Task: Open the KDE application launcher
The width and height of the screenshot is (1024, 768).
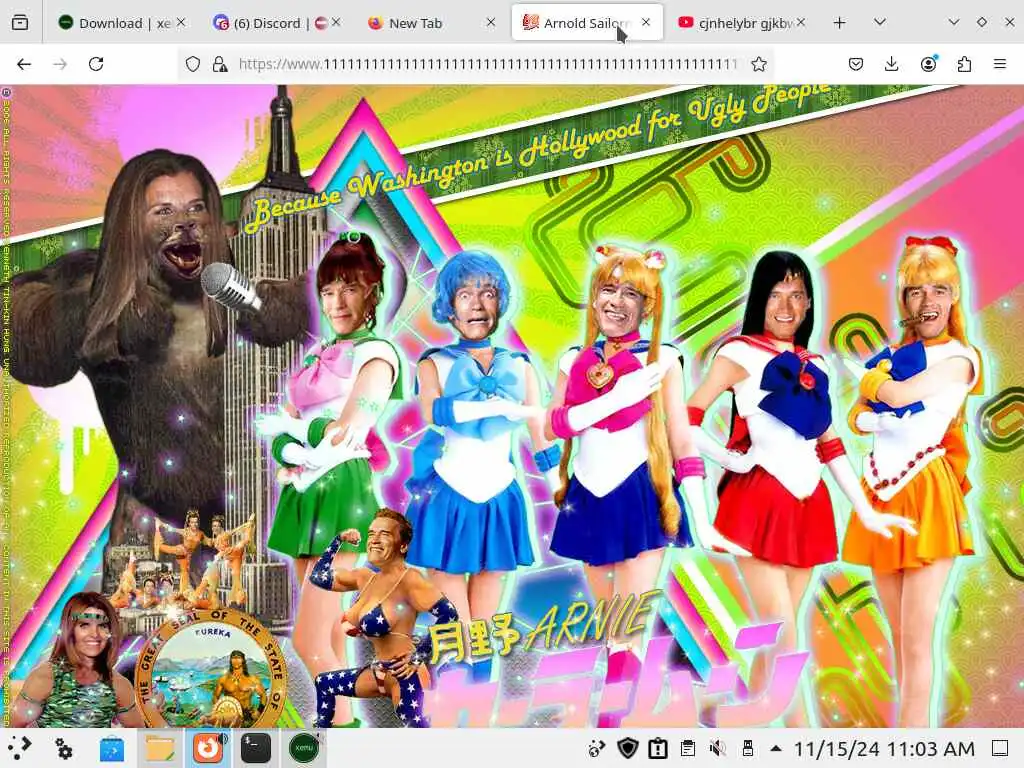Action: pos(20,748)
